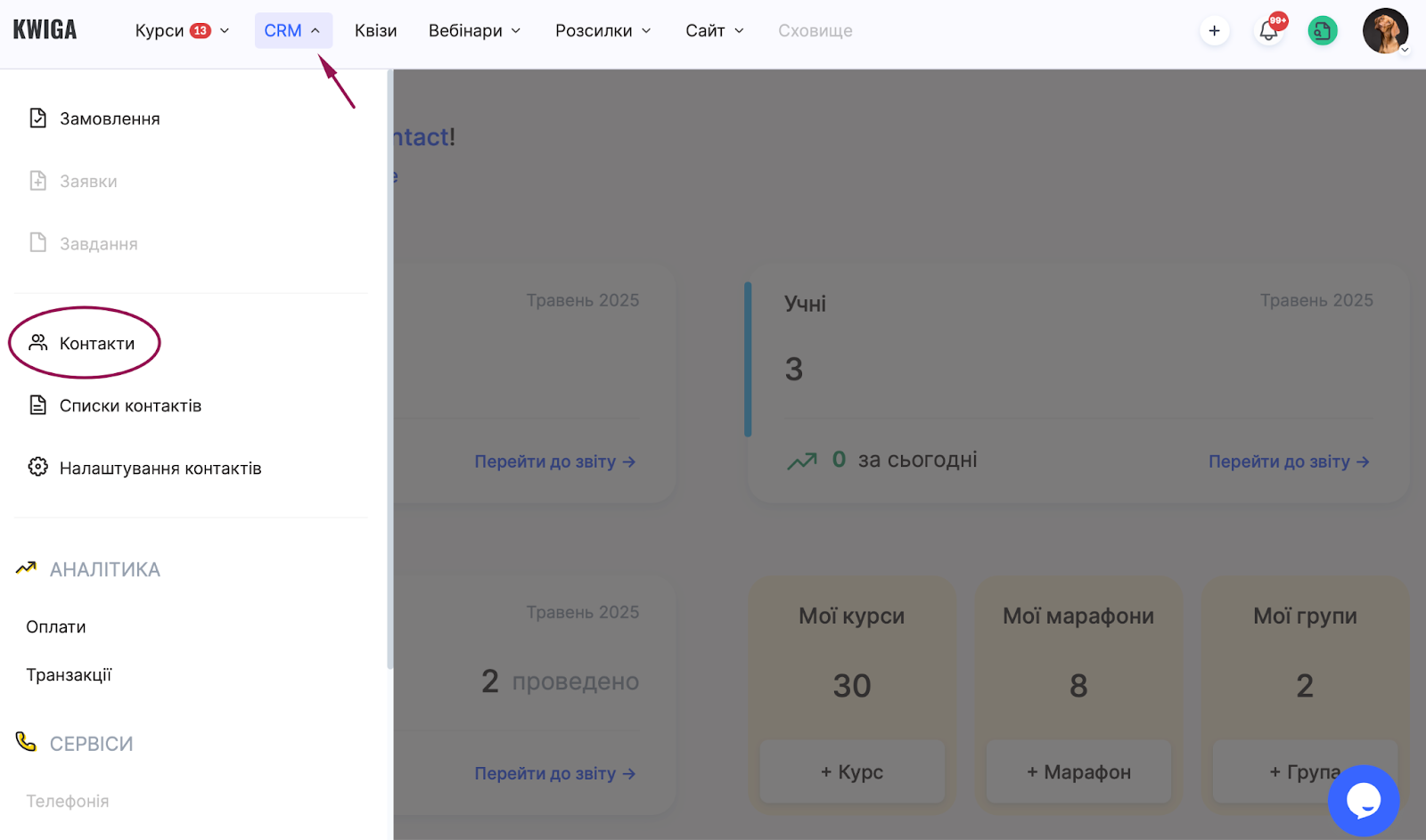This screenshot has height=840, width=1426.
Task: Open Телефонія under Сервіси
Action: point(68,801)
